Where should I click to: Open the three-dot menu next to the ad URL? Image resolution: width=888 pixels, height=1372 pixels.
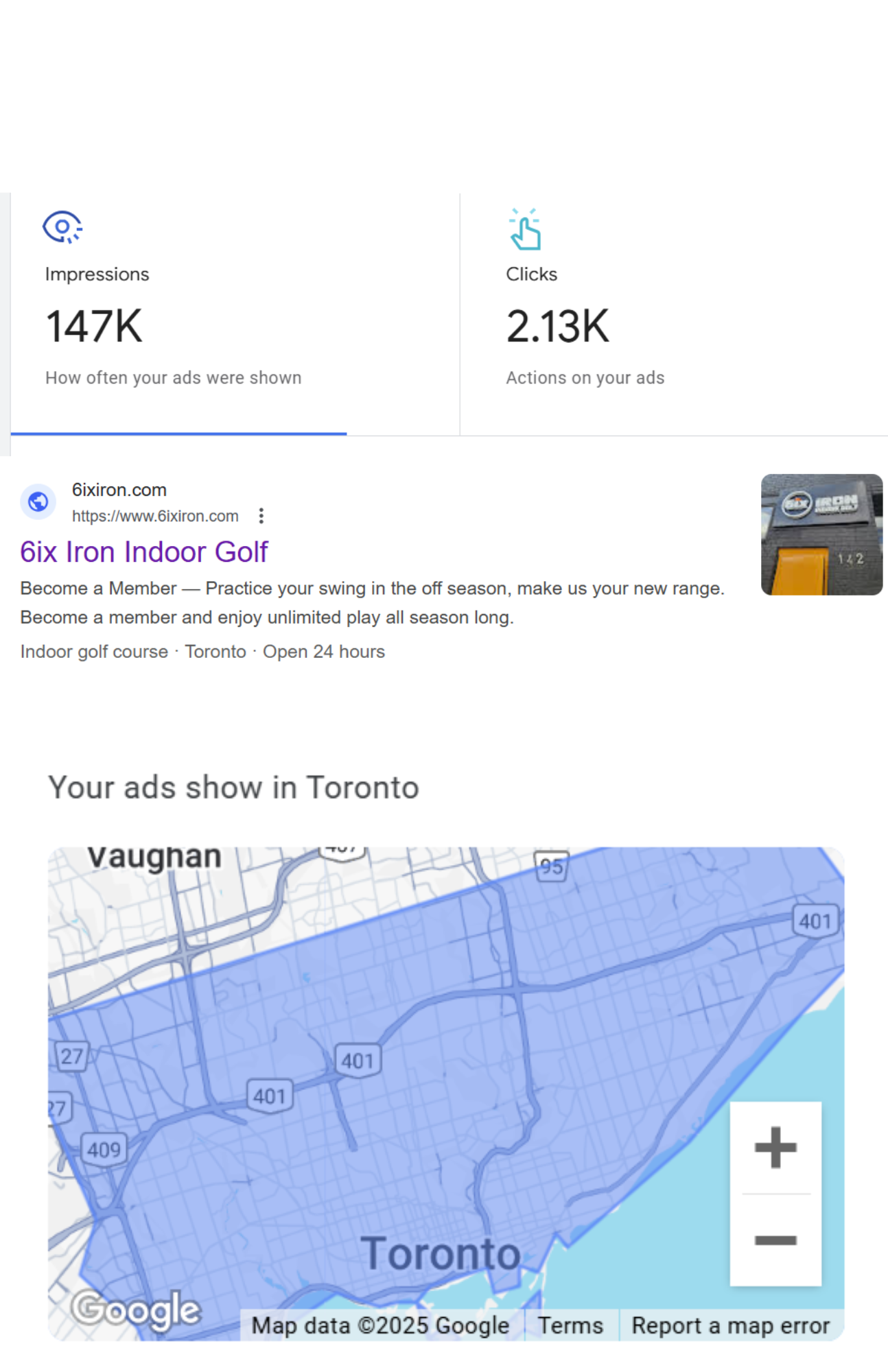(261, 516)
